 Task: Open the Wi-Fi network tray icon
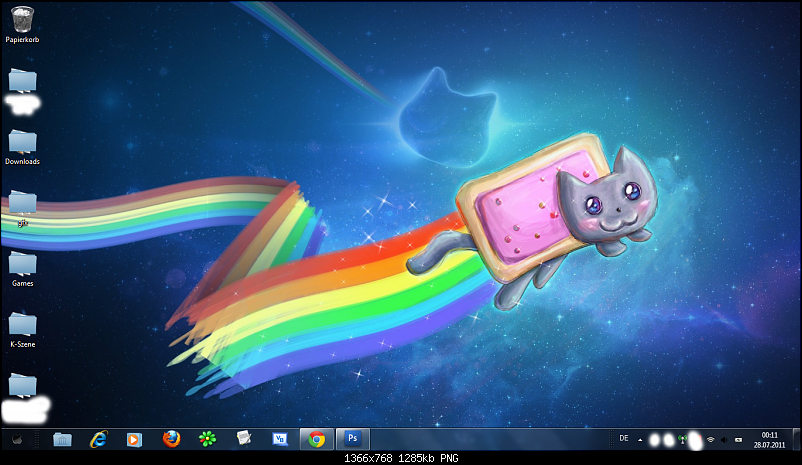[x=710, y=439]
